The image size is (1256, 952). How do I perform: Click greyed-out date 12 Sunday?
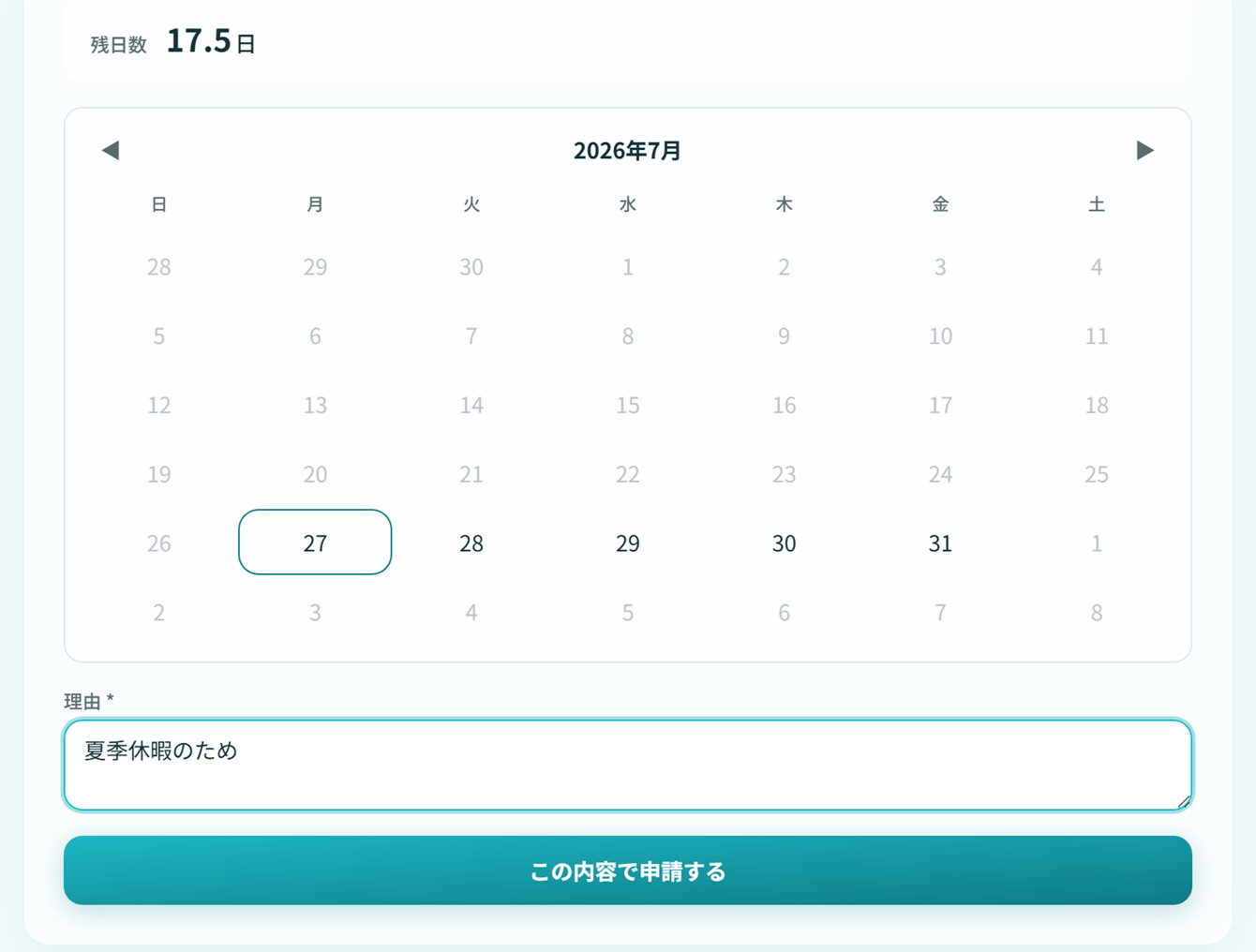159,405
